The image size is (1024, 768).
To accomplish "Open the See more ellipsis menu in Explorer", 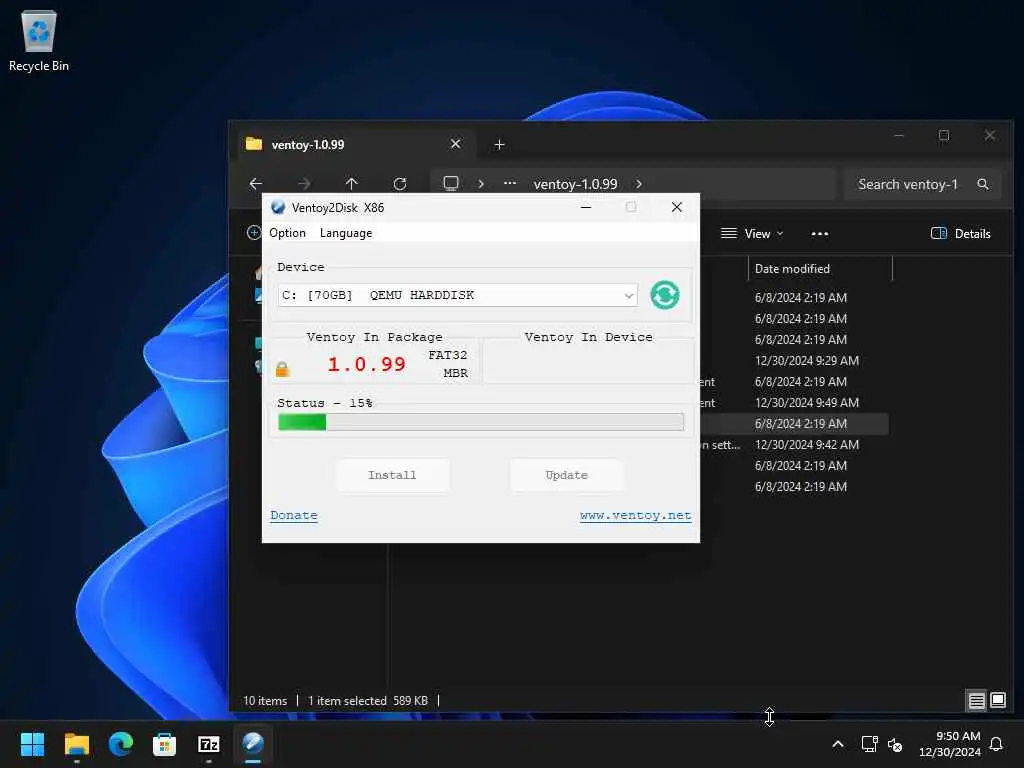I will [820, 234].
